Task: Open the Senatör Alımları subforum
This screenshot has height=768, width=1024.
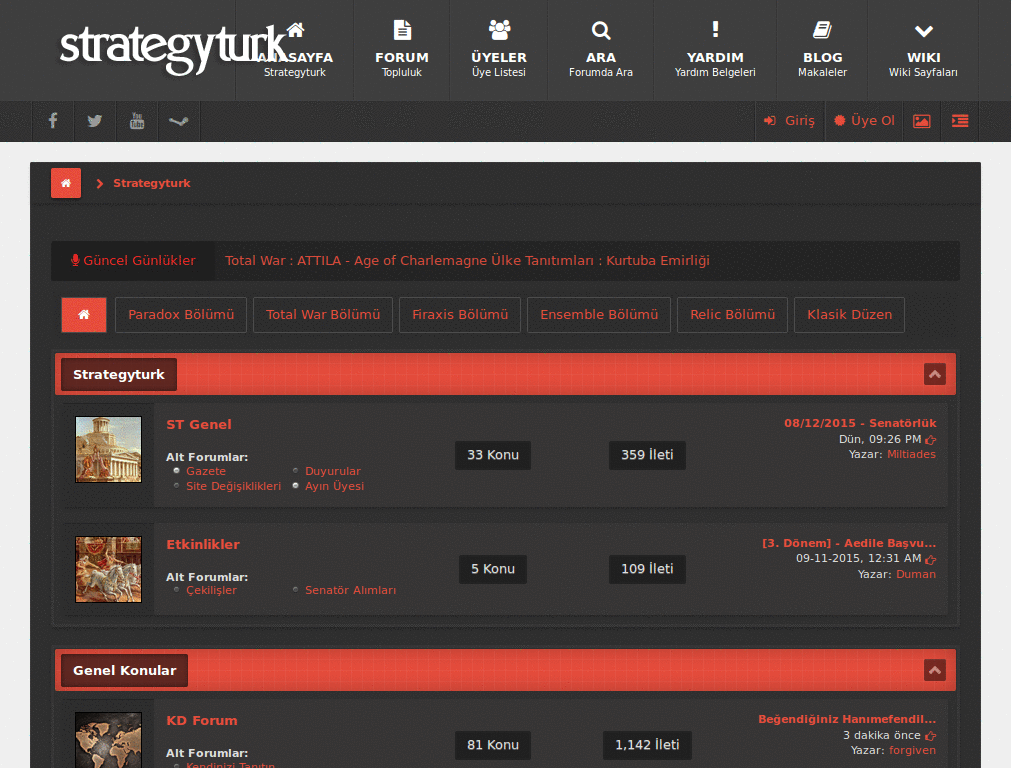Action: tap(350, 590)
